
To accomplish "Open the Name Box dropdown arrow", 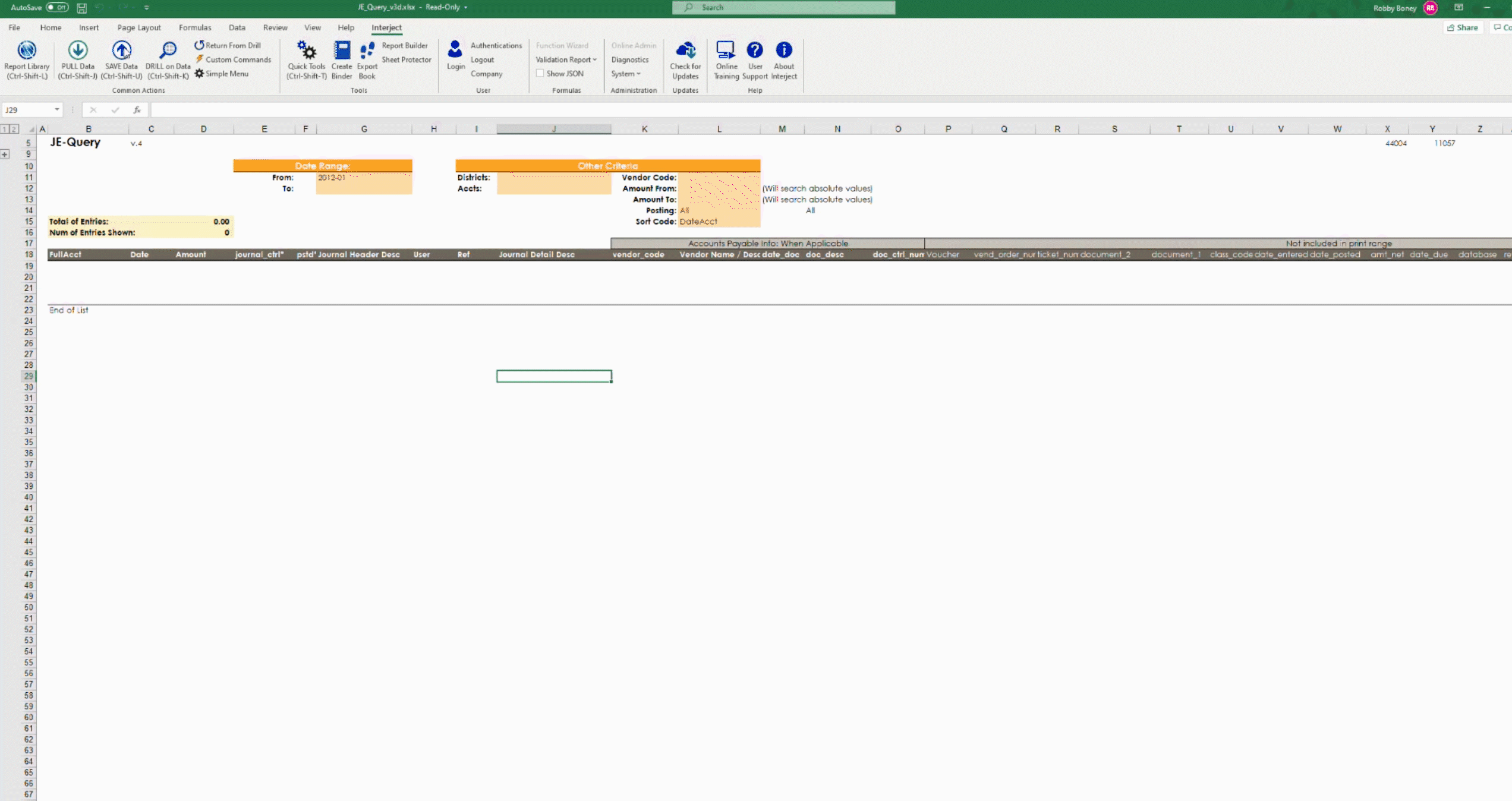I will 57,110.
